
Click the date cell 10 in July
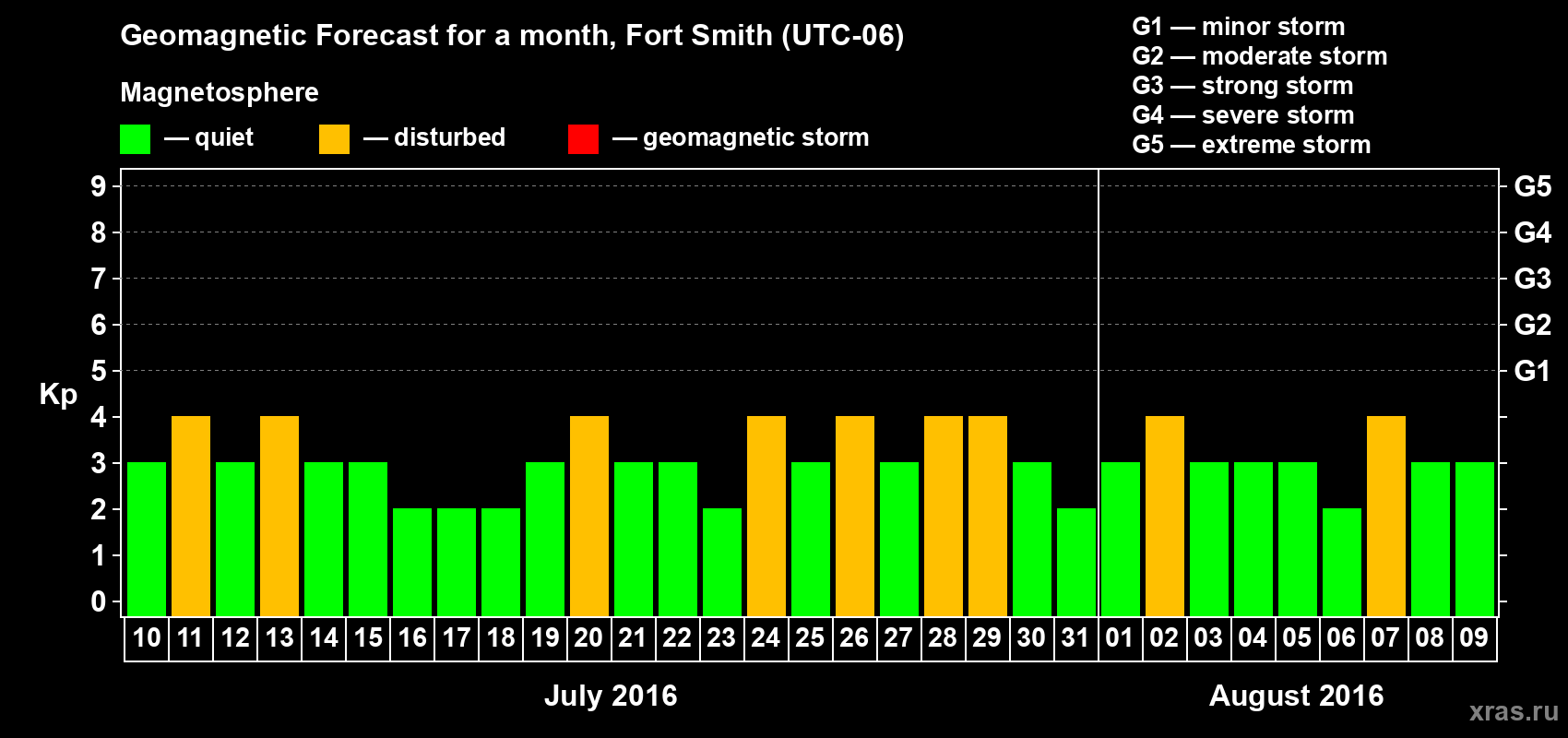coord(147,638)
